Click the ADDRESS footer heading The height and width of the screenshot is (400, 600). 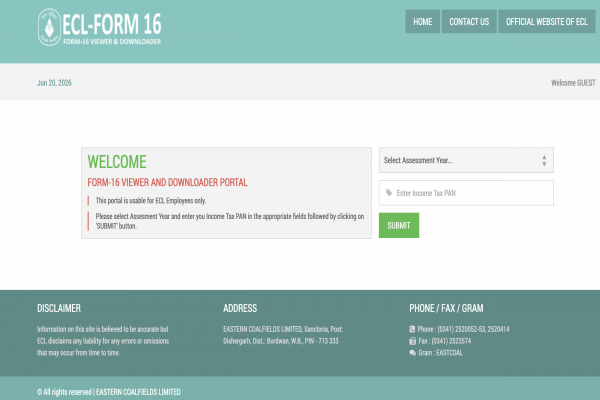240,308
